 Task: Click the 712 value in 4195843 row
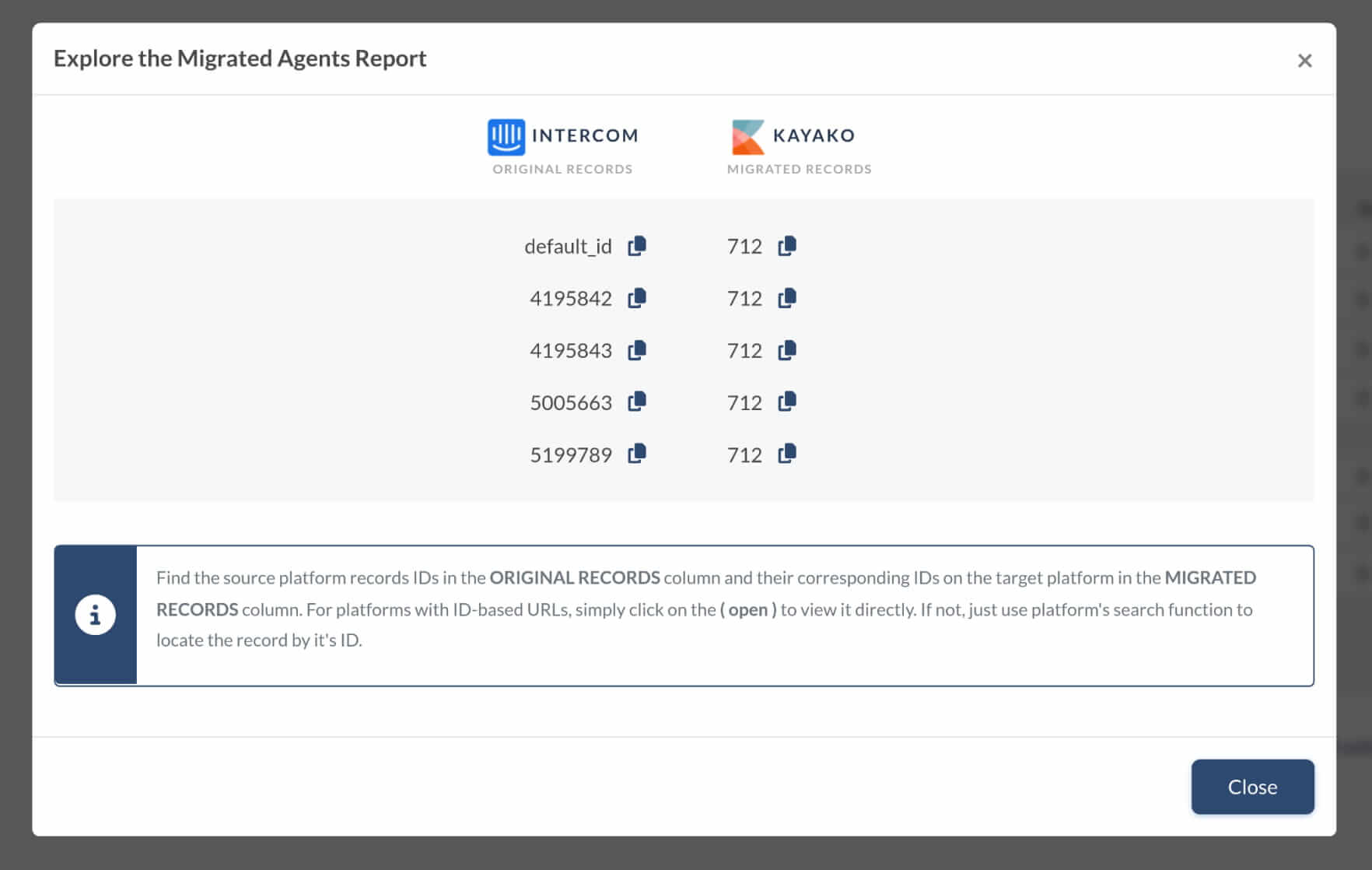(744, 351)
